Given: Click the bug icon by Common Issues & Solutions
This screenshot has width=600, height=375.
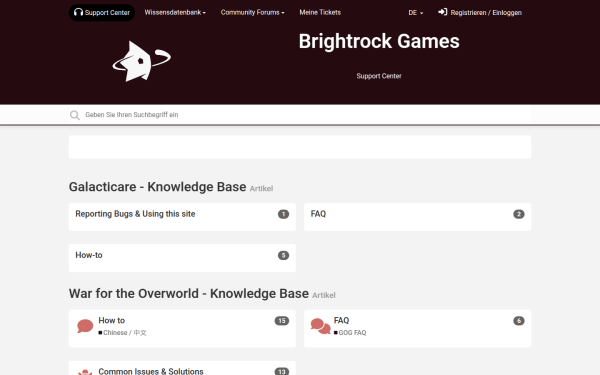Looking at the screenshot, I should pyautogui.click(x=85, y=372).
